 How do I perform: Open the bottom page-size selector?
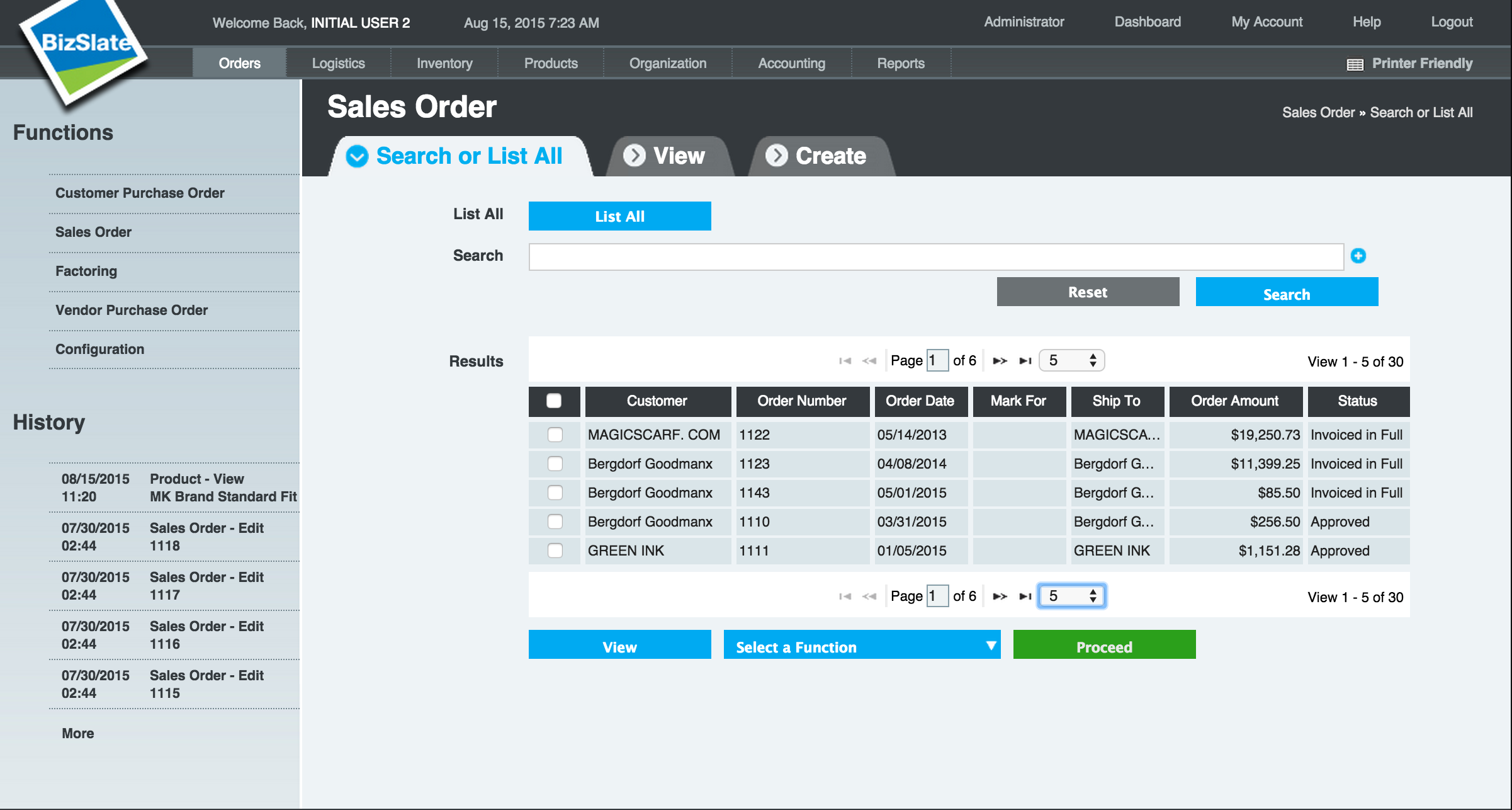pos(1071,595)
